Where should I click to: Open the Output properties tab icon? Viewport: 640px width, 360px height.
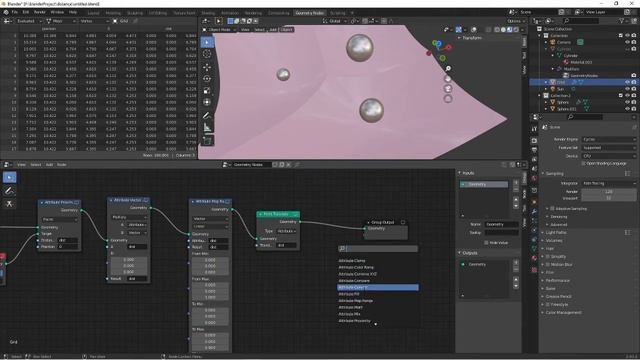point(534,150)
